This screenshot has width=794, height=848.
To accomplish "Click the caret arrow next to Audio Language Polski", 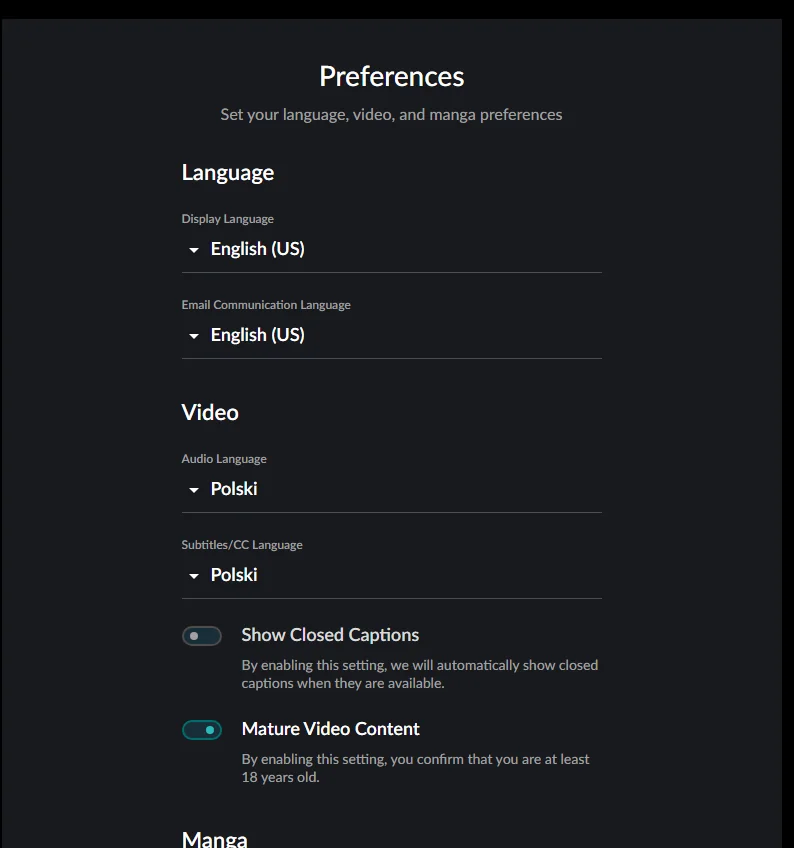I will [x=194, y=490].
